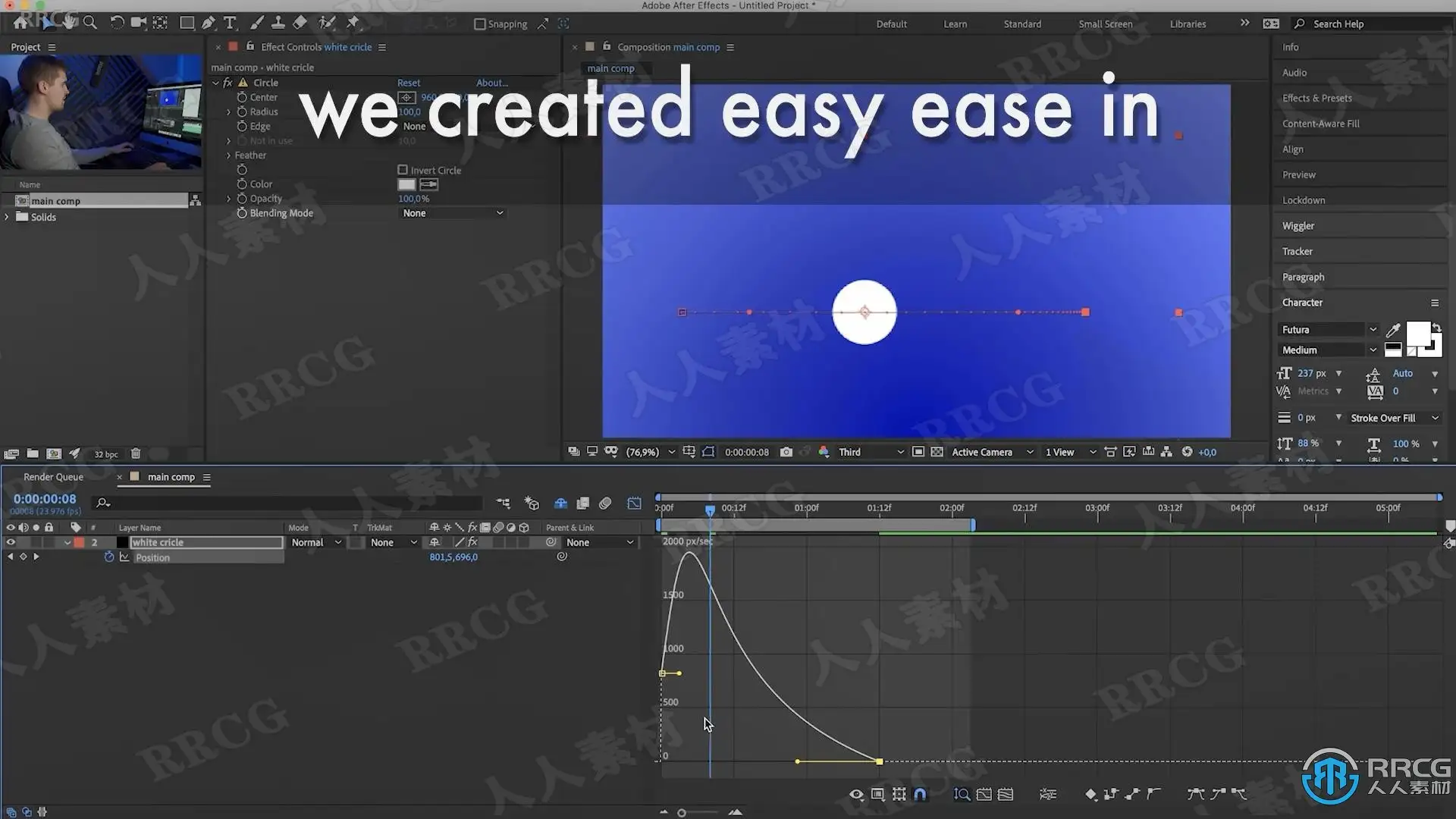Hide the white cricle layer eye
Image resolution: width=1456 pixels, height=819 pixels.
coord(11,542)
